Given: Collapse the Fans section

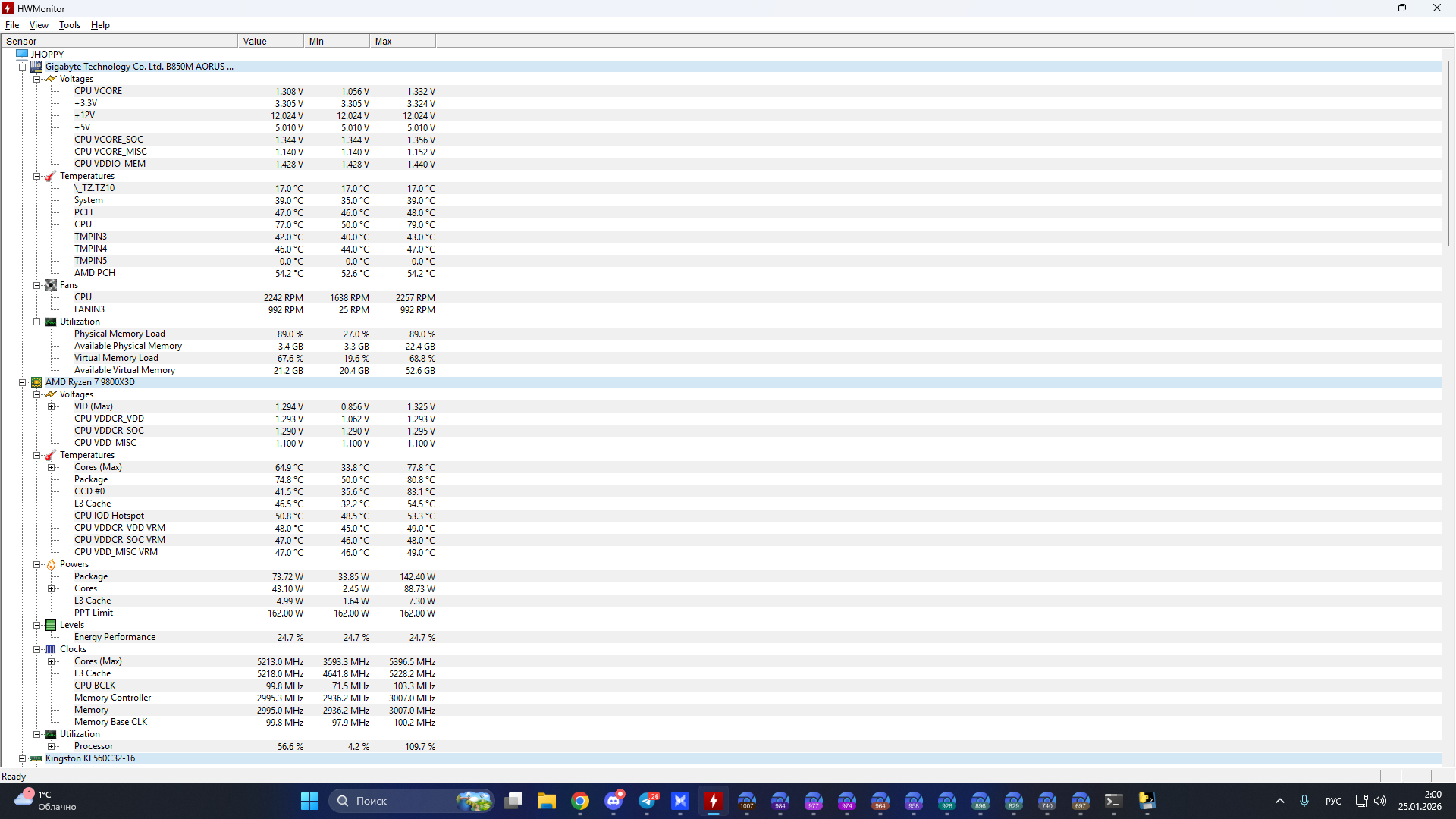Looking at the screenshot, I should pos(36,285).
